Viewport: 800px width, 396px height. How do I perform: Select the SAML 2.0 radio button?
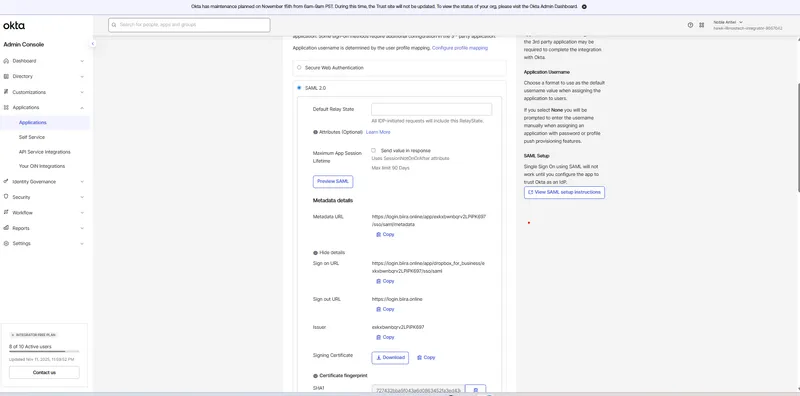(x=299, y=88)
